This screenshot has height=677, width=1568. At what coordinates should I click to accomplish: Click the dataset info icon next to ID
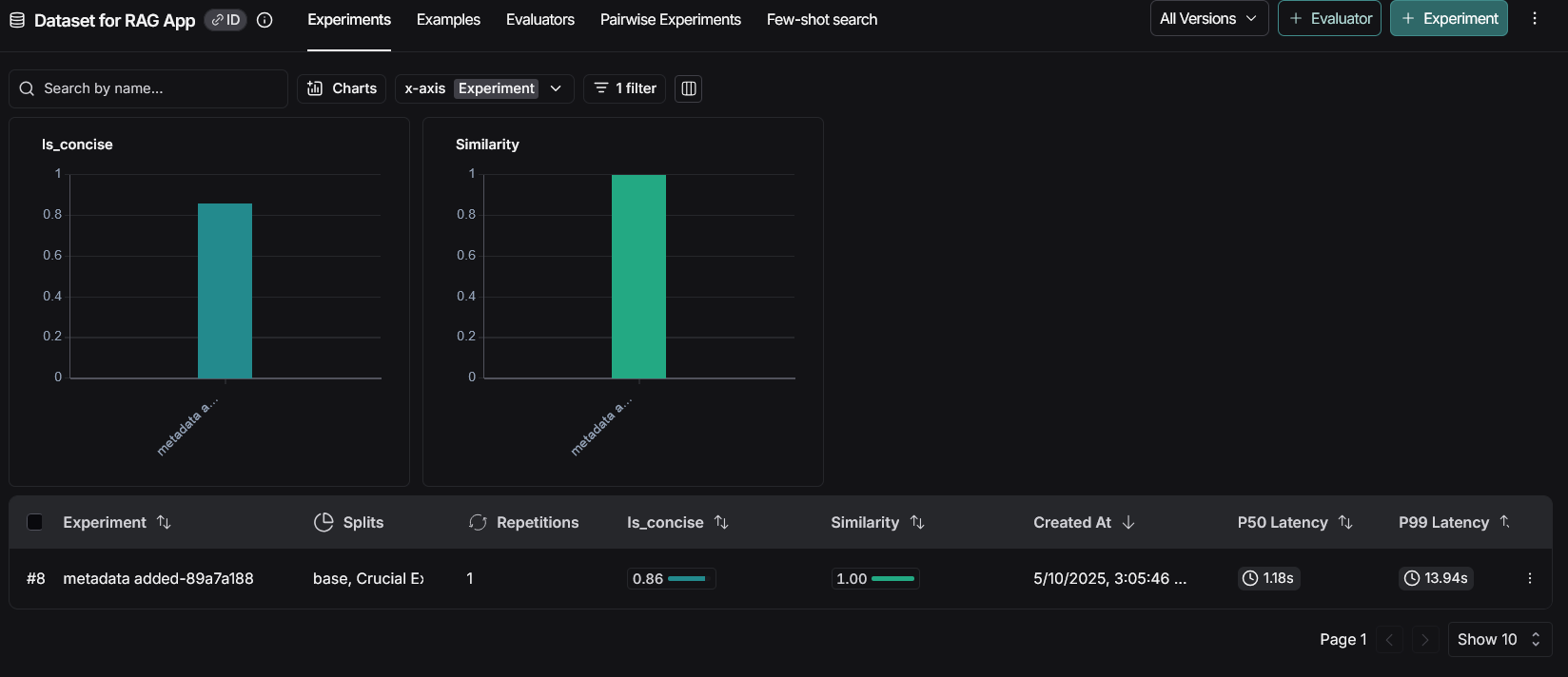[265, 20]
